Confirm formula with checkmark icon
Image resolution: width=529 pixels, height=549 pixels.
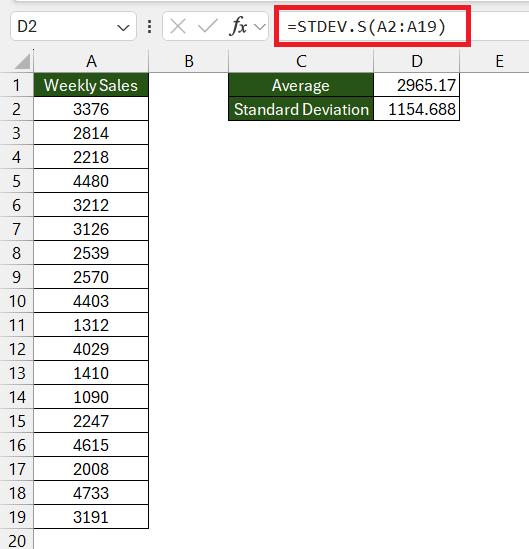[208, 27]
